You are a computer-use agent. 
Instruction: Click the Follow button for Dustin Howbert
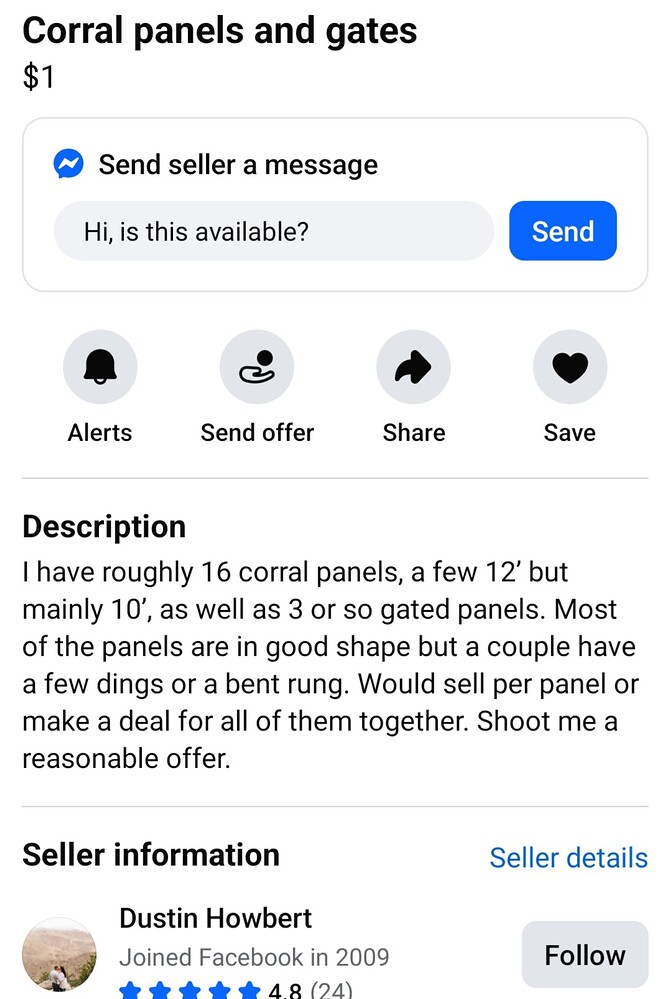584,954
